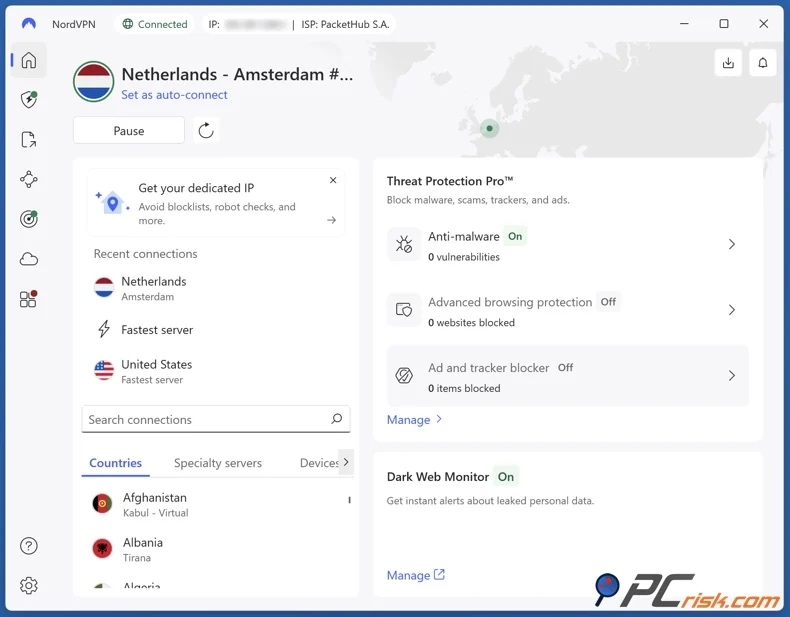Click the Afghanistan flag icon
790x617 pixels.
coord(102,503)
